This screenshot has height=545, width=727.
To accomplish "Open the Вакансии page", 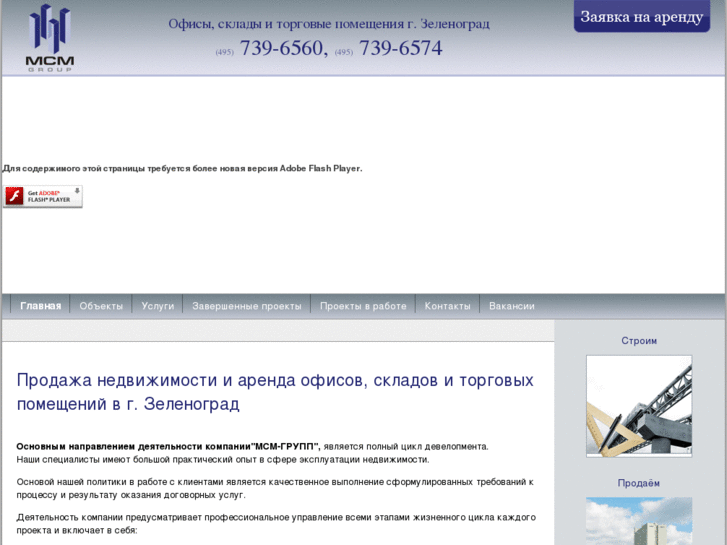I will [x=512, y=306].
